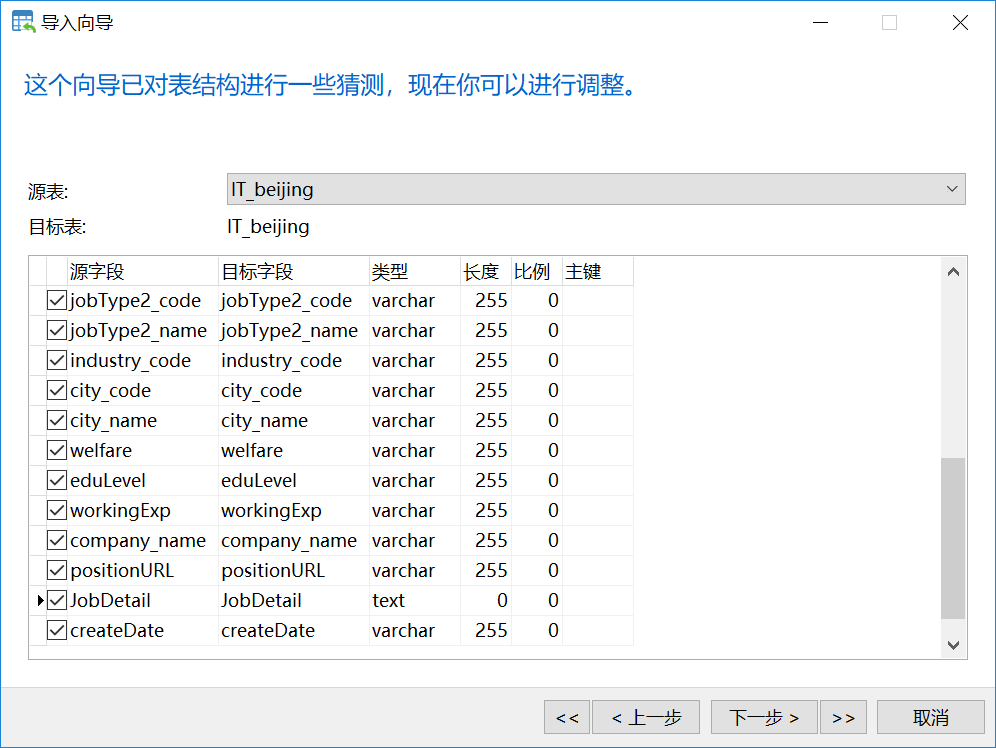Toggle the eduLevel field checkbox

(57, 480)
